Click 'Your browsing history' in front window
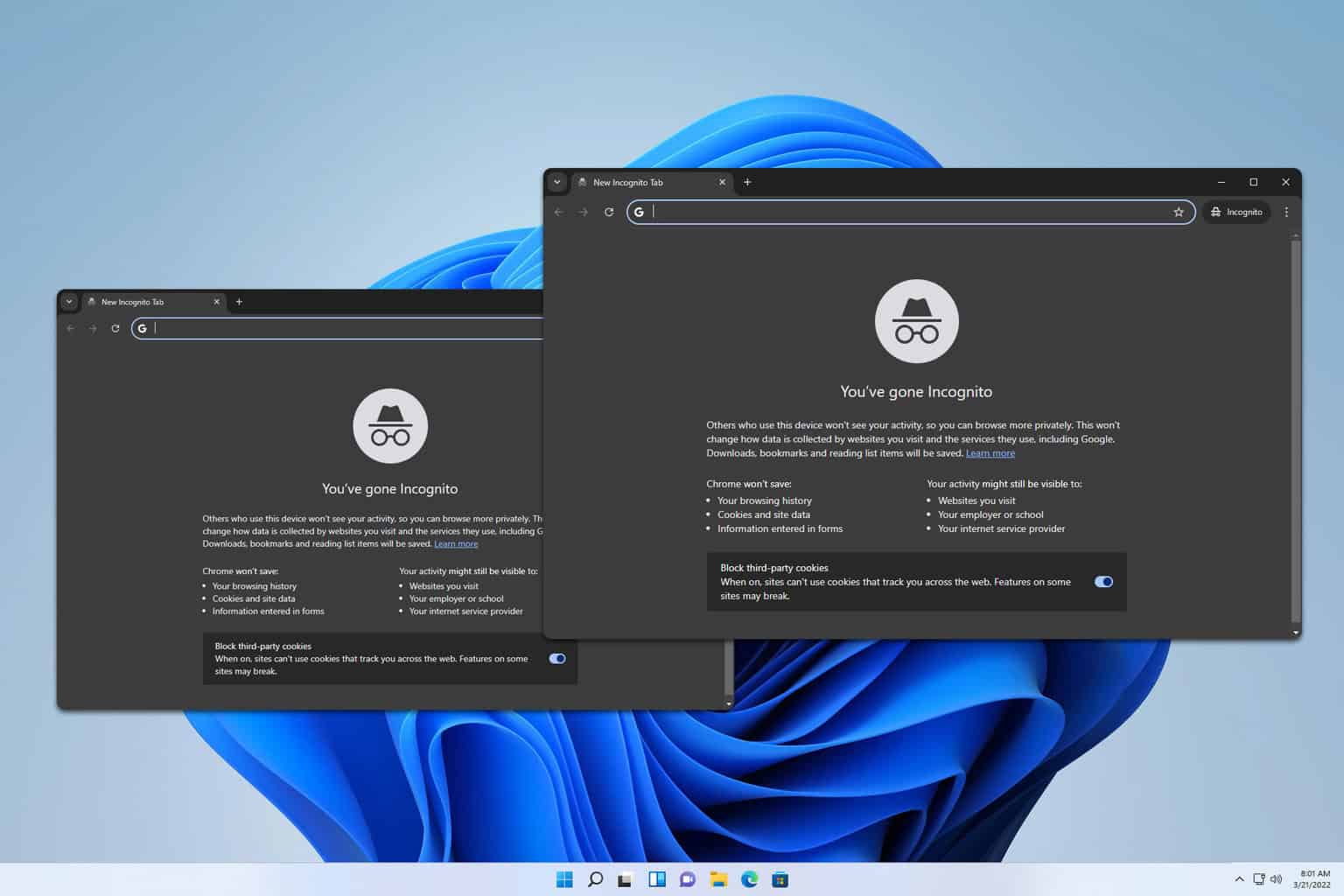 click(765, 500)
